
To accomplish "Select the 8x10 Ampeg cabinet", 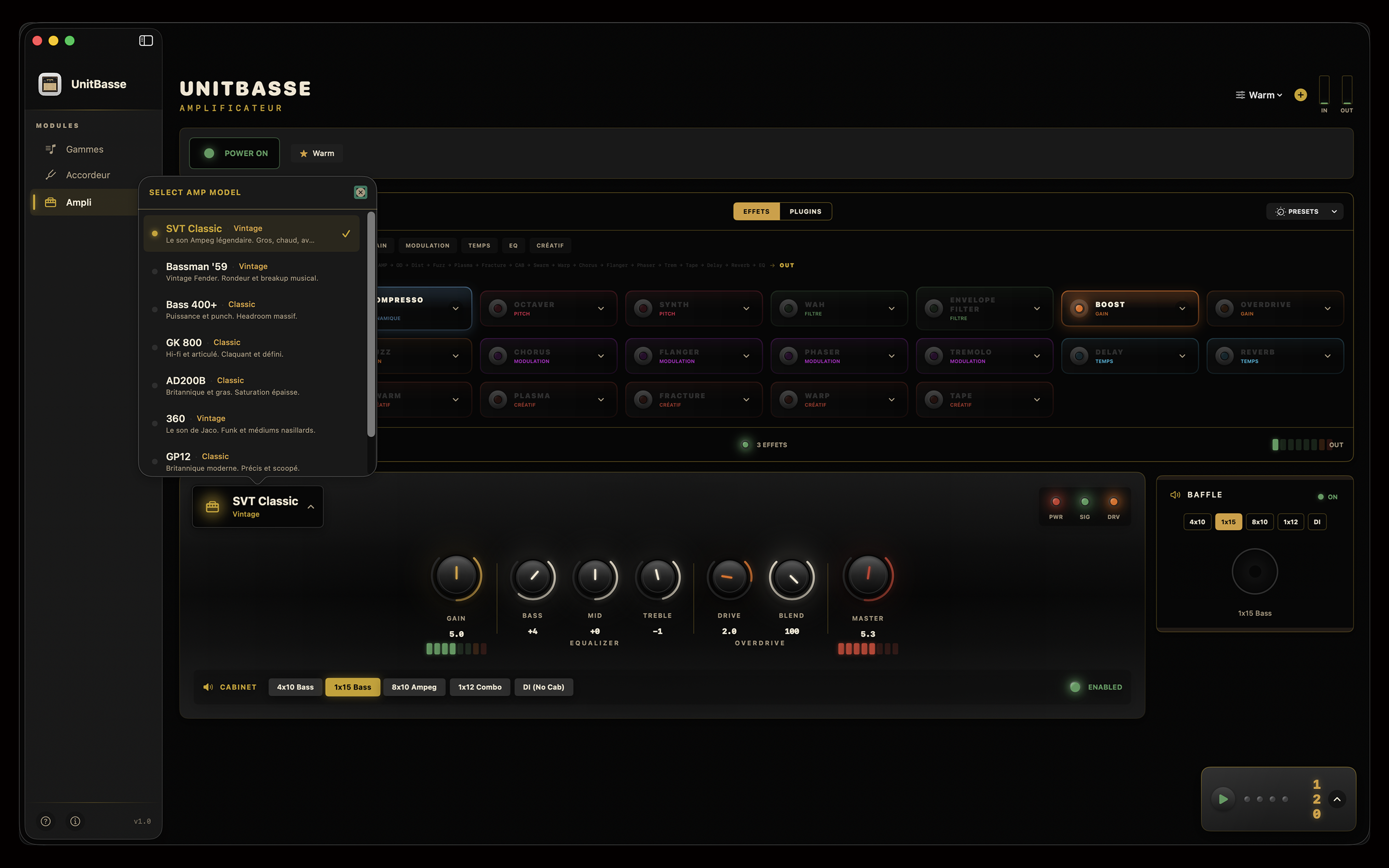I will (x=414, y=687).
